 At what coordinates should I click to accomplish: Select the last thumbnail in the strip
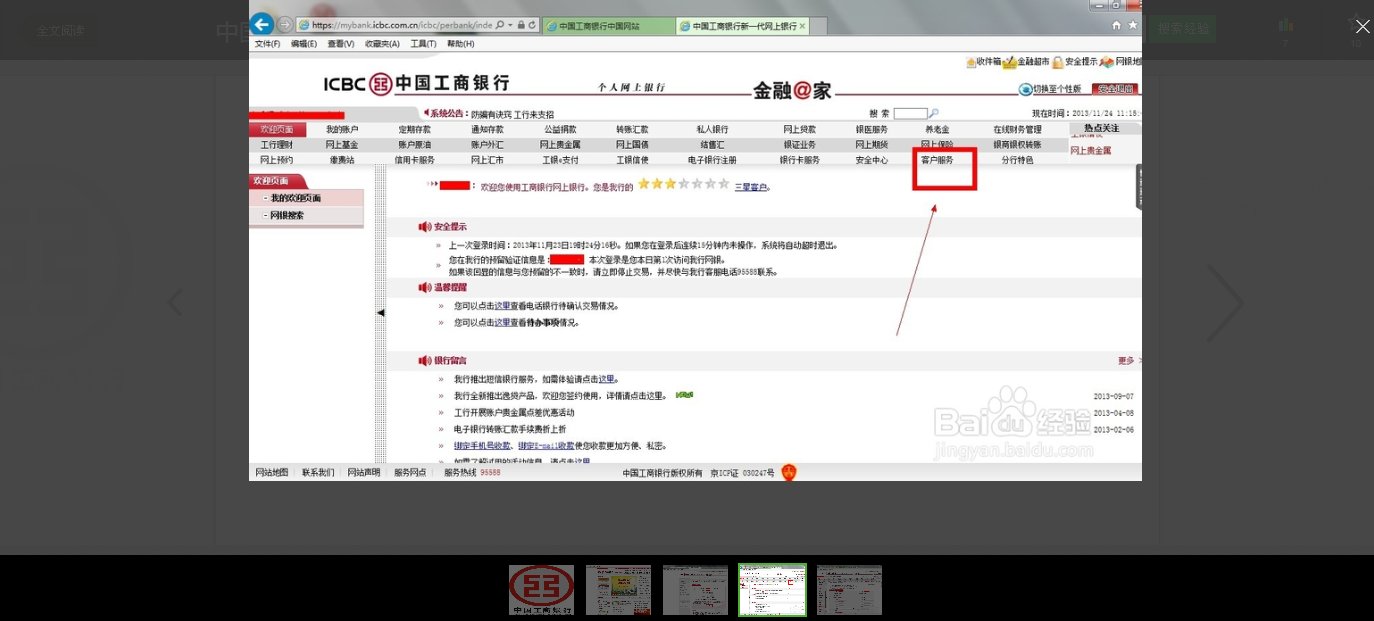[x=849, y=590]
